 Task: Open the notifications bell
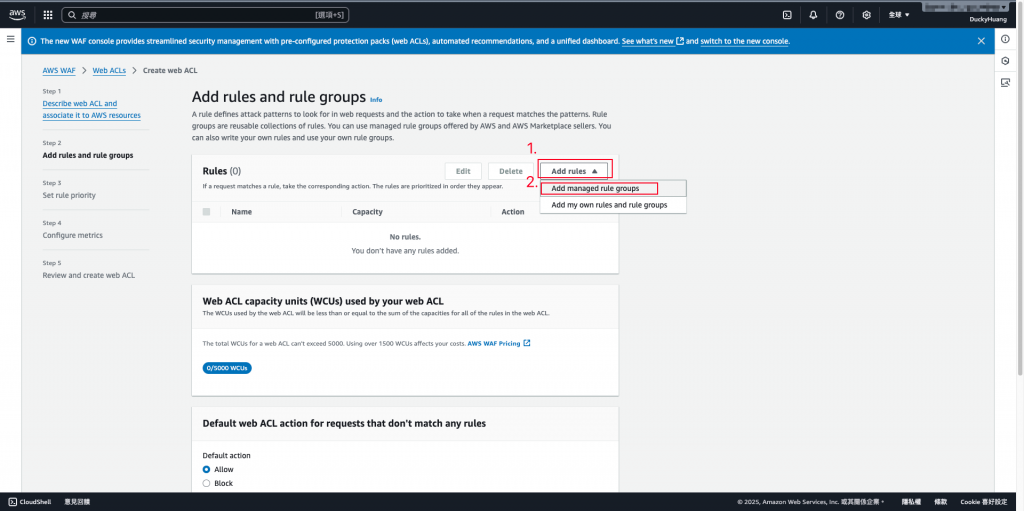813,14
